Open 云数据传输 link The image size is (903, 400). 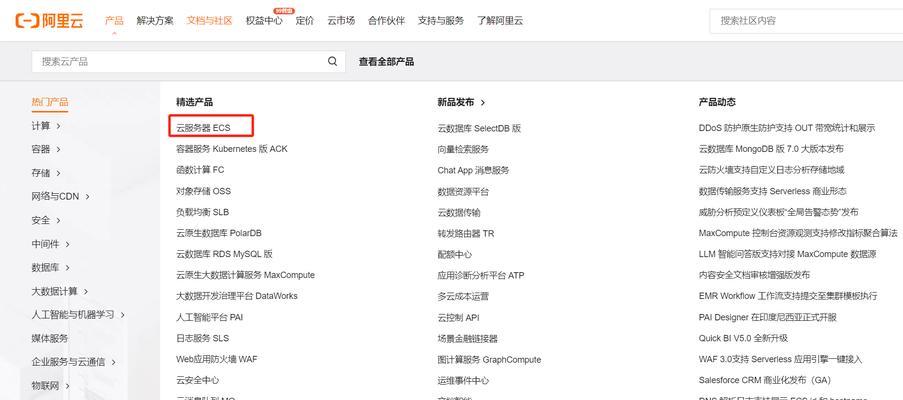pos(459,212)
